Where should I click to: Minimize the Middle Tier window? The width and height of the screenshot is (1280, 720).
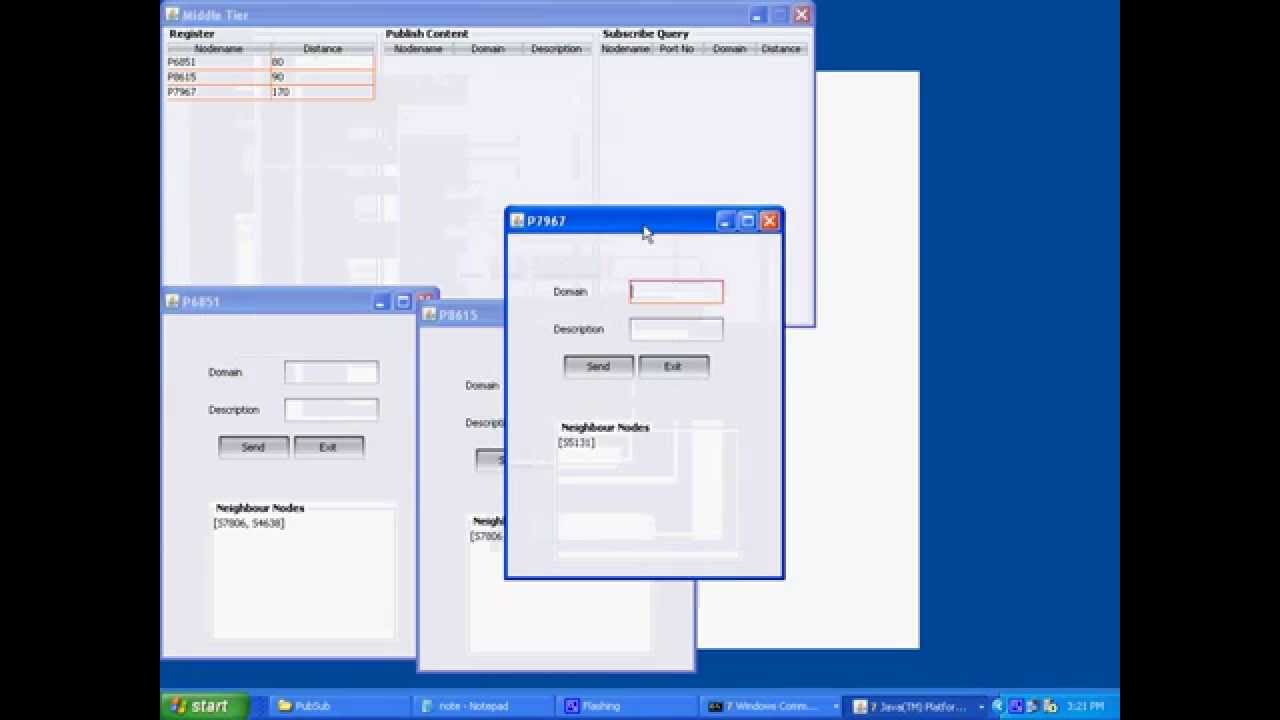click(757, 15)
